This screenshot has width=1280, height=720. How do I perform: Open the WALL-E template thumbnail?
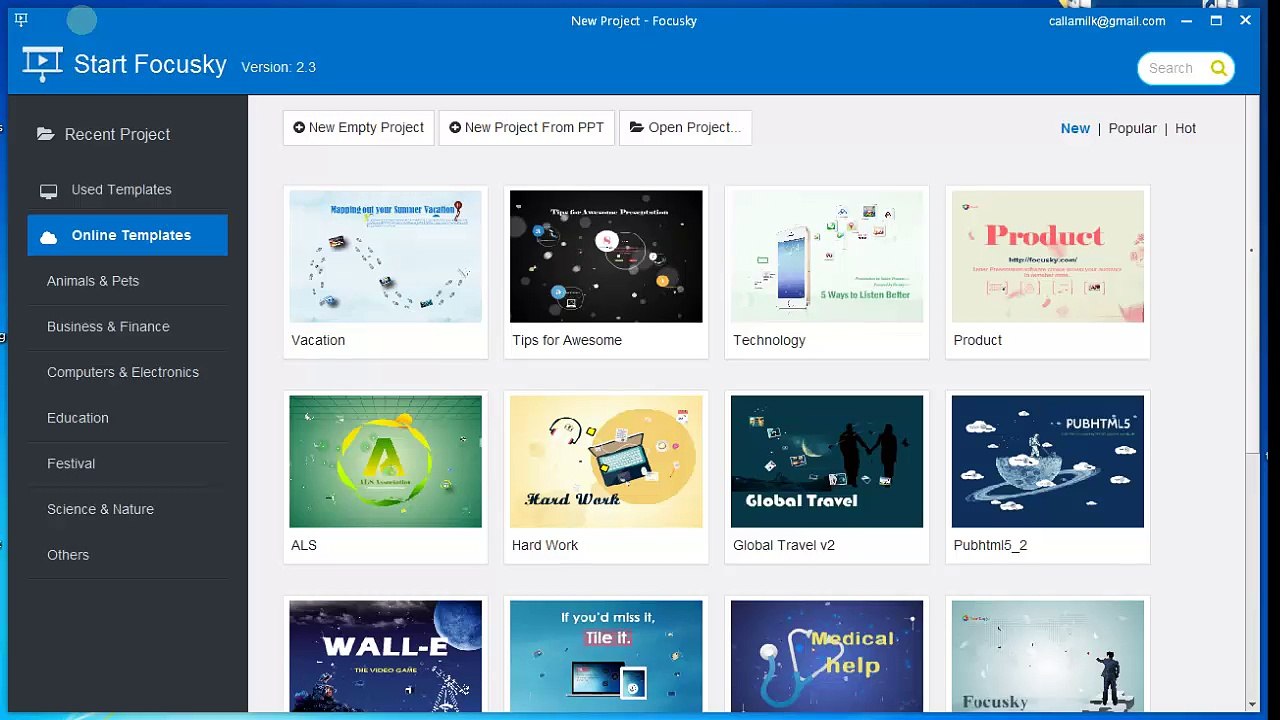(385, 656)
